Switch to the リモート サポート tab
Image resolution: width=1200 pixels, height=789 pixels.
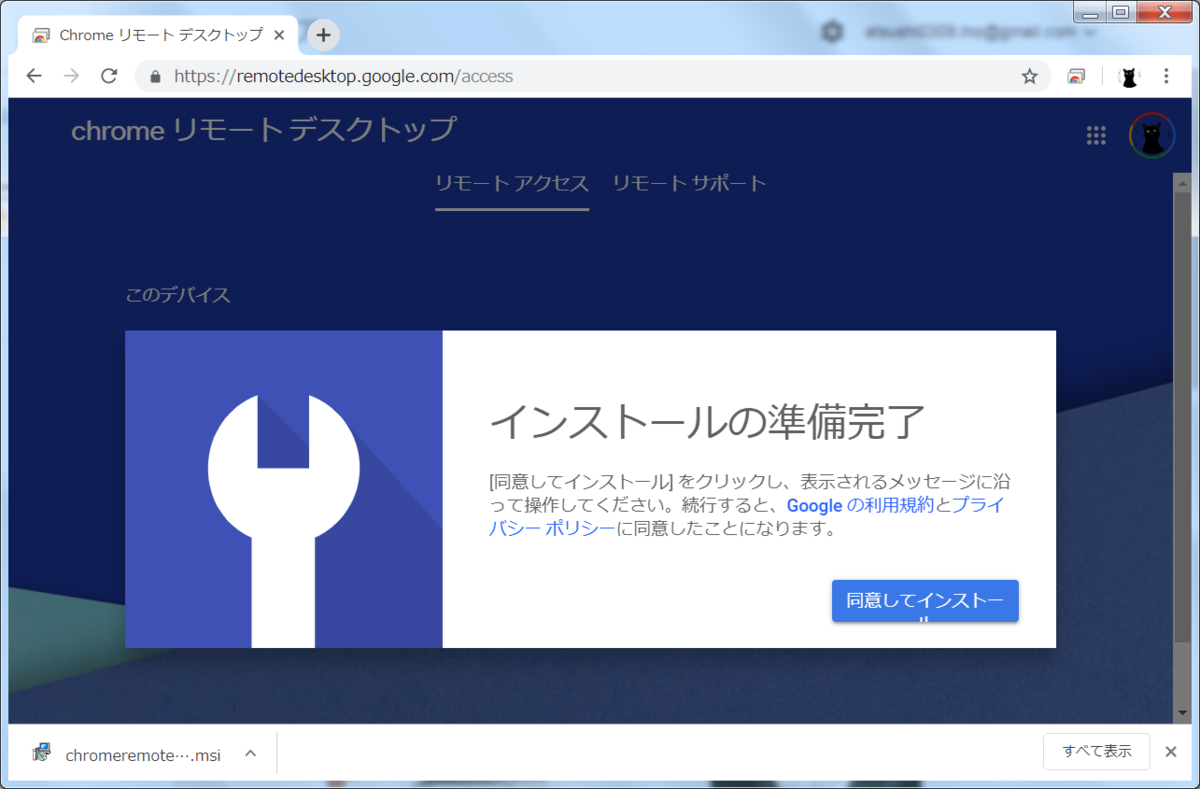point(689,184)
